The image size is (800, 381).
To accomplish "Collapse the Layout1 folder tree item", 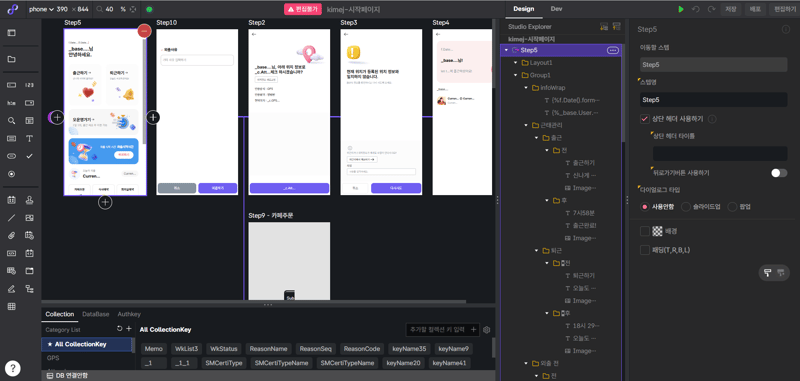I will point(516,63).
